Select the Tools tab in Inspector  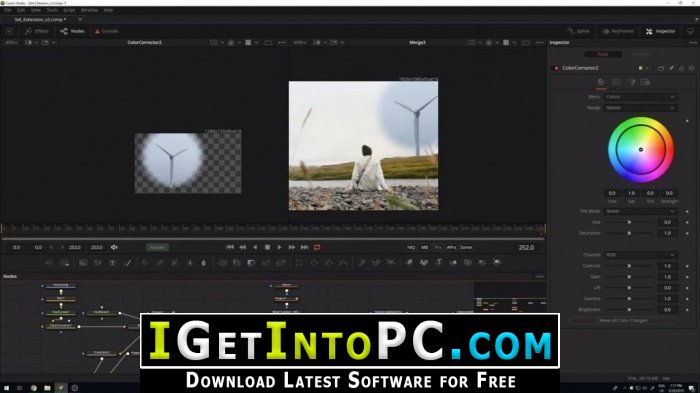(603, 54)
